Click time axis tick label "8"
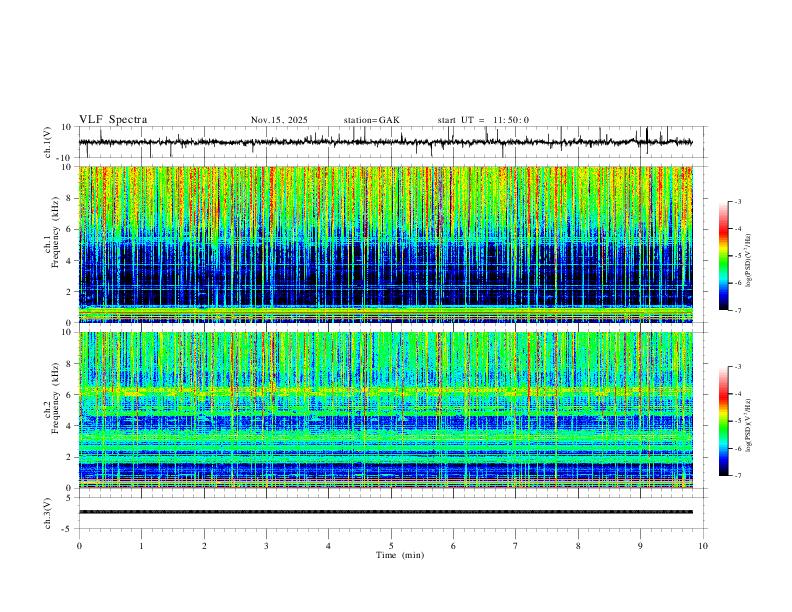 point(578,546)
